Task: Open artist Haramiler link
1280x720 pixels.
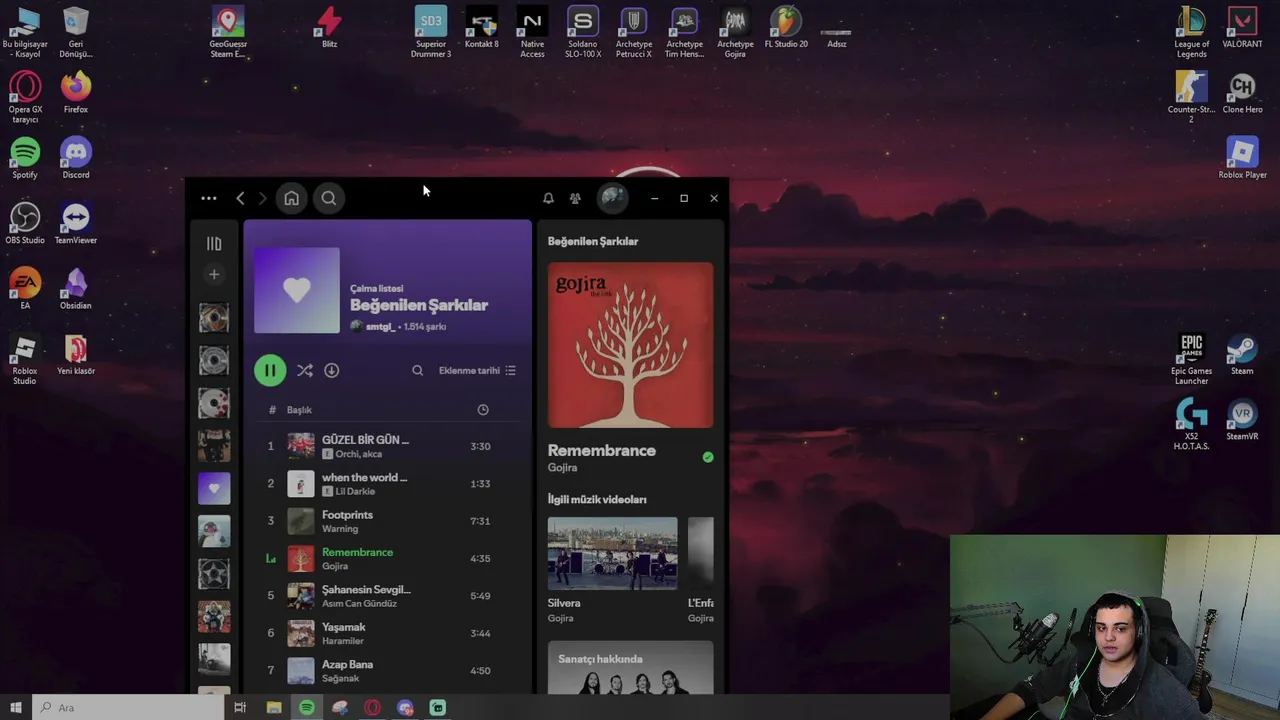Action: coord(343,641)
